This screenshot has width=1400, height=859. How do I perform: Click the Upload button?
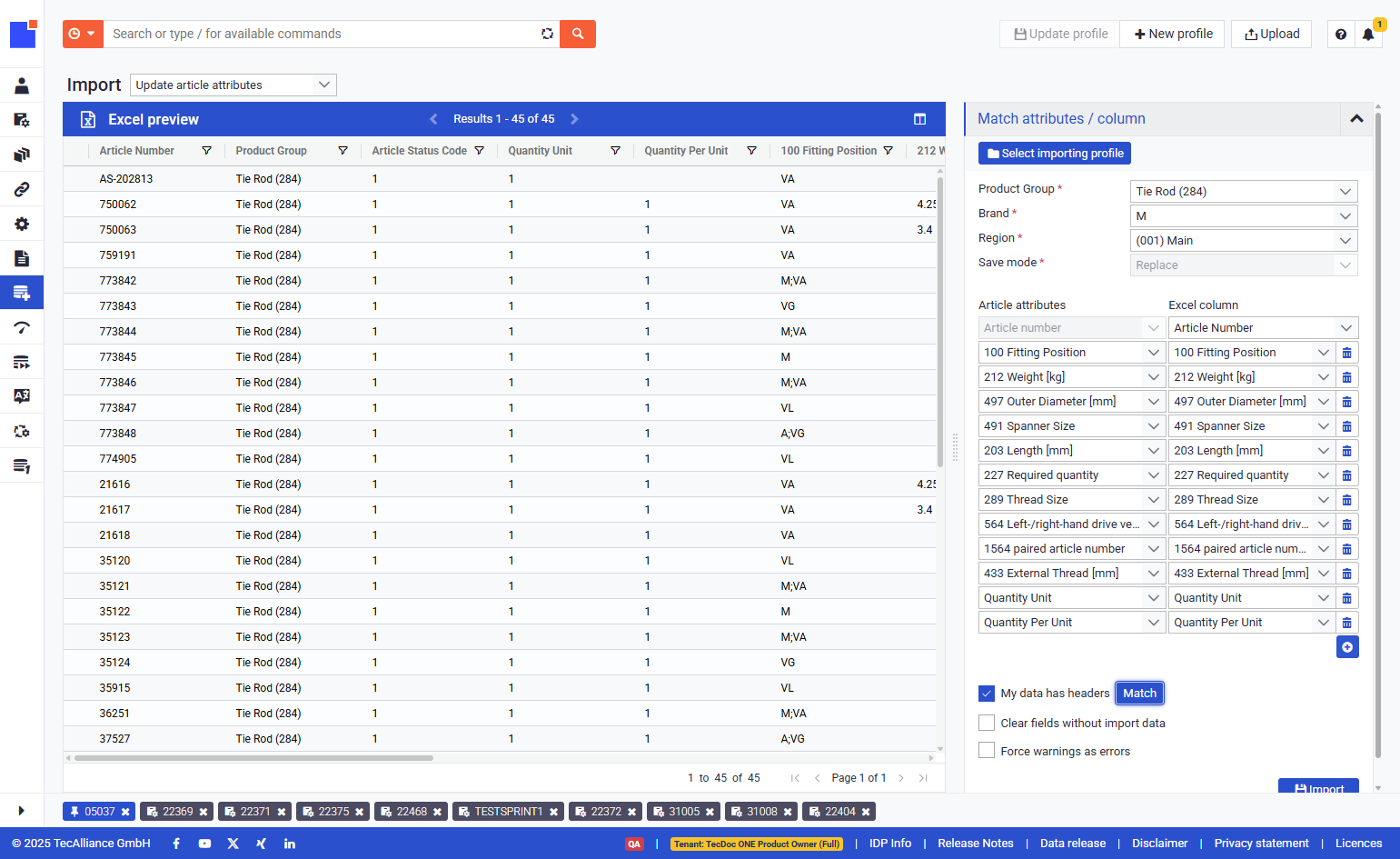tap(1272, 34)
